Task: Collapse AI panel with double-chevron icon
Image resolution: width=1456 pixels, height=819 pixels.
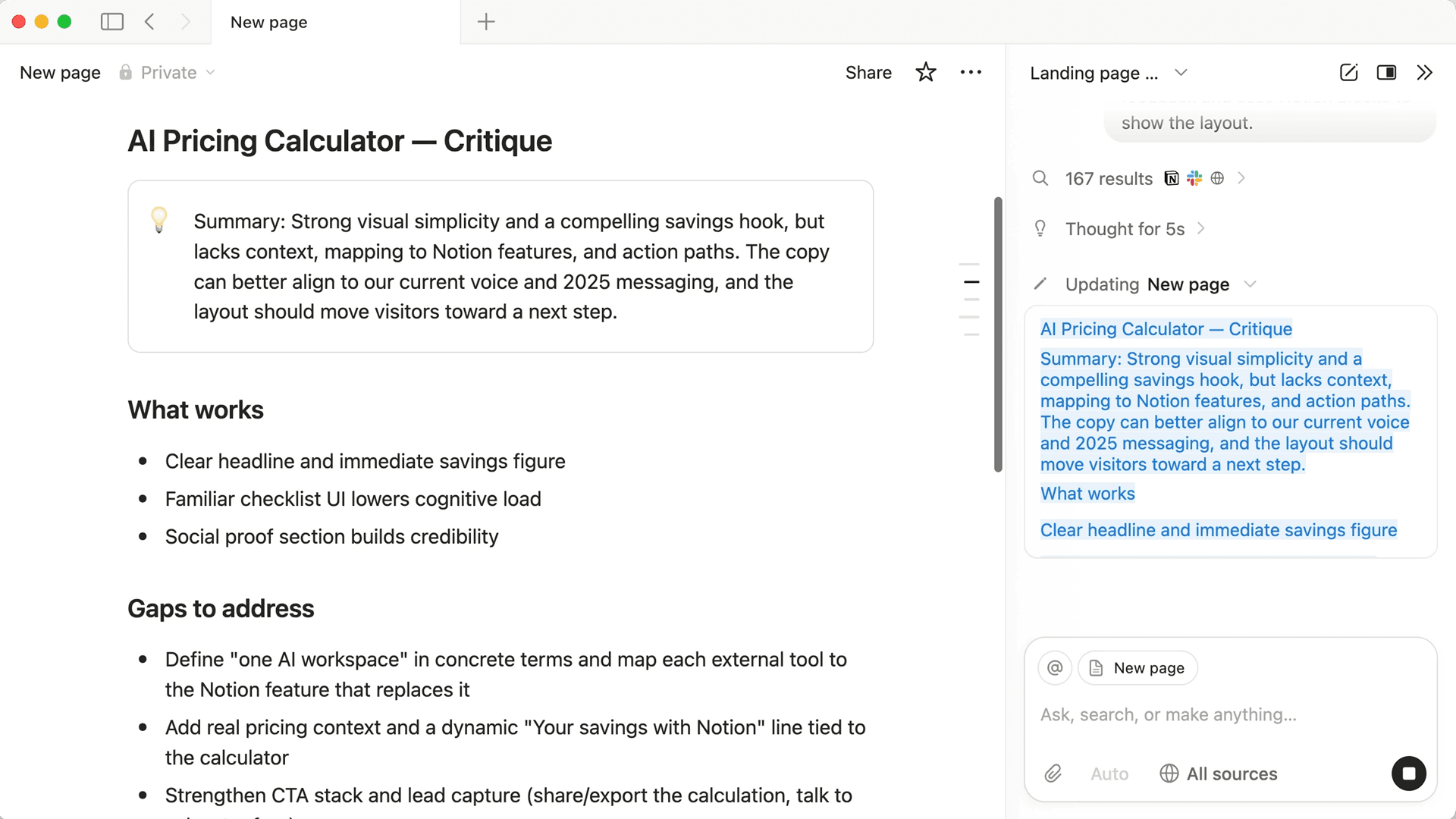Action: pyautogui.click(x=1424, y=73)
